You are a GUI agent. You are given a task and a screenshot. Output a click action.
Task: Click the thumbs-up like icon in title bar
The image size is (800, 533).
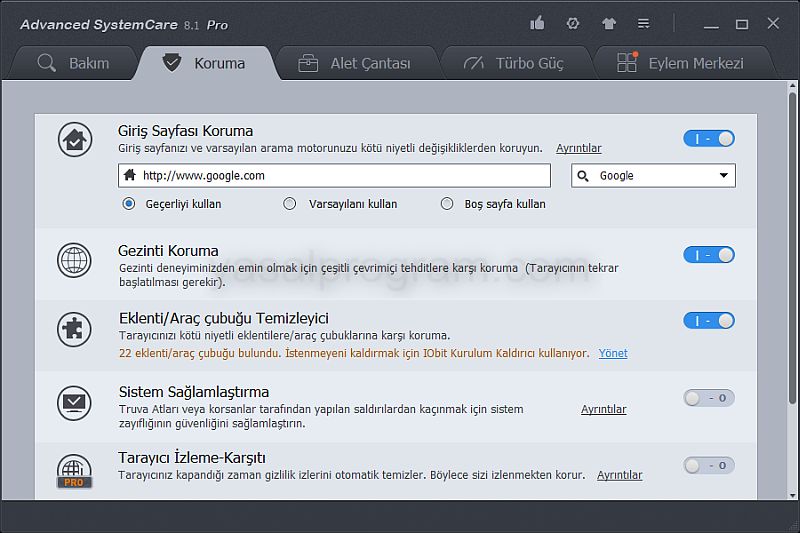(x=538, y=24)
